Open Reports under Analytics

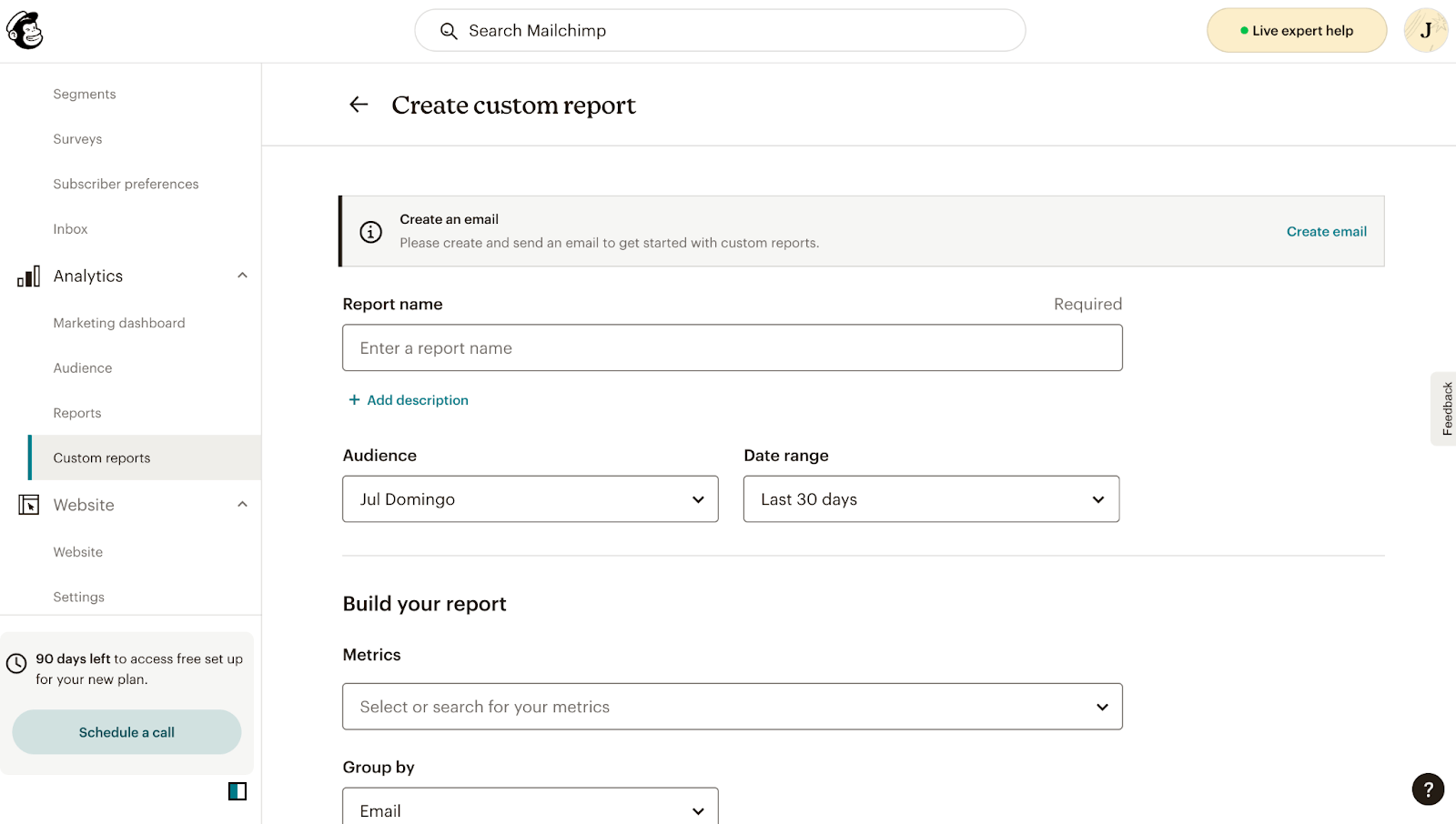77,413
